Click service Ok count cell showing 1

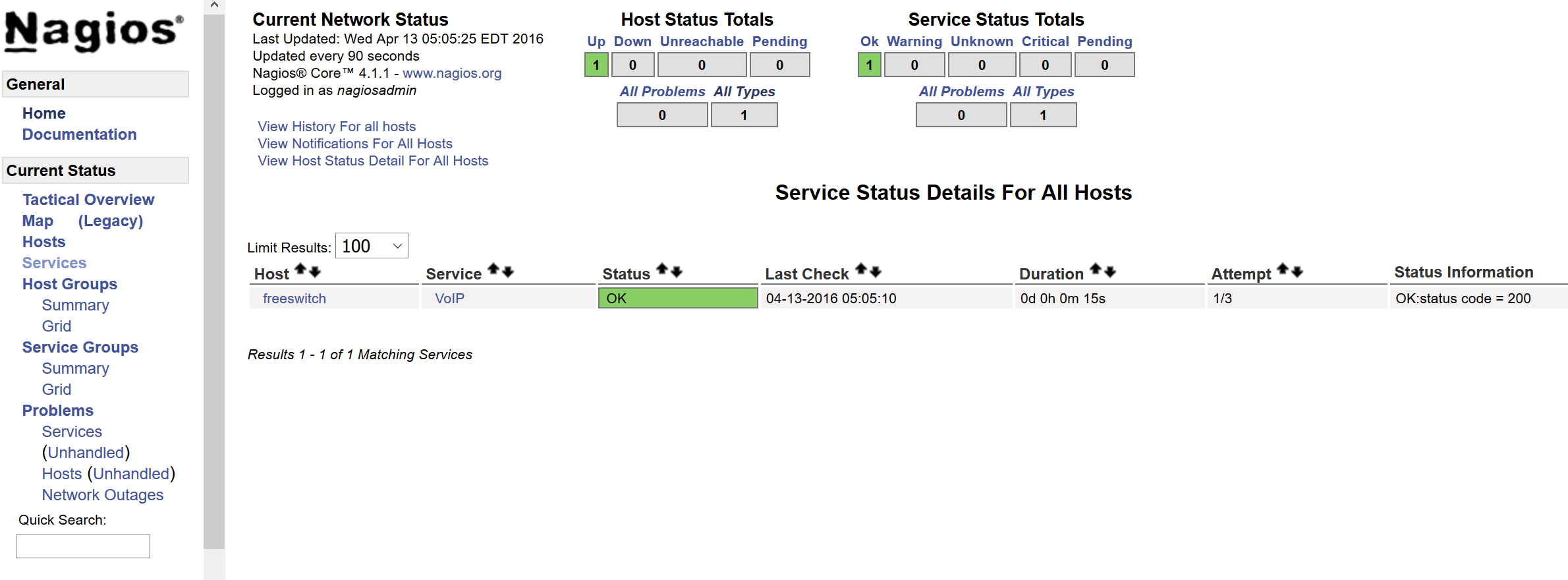[x=870, y=65]
